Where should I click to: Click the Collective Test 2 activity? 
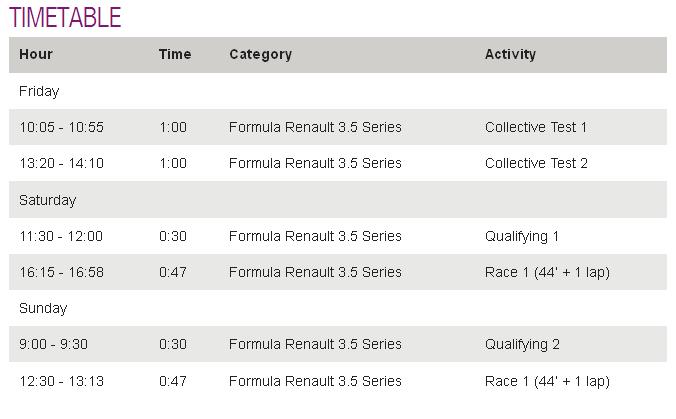coord(536,163)
